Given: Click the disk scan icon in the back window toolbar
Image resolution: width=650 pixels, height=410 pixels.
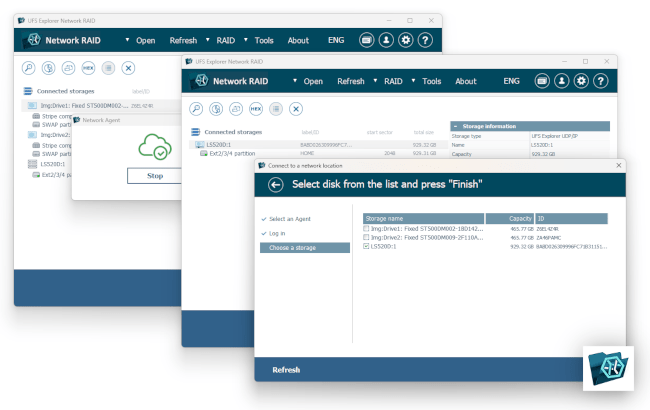Looking at the screenshot, I should click(48, 68).
